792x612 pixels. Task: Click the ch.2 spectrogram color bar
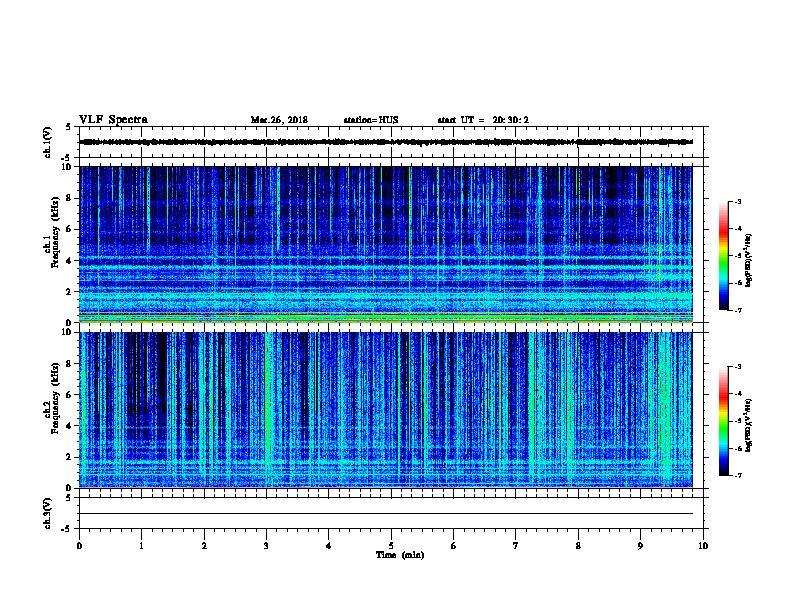(x=724, y=421)
